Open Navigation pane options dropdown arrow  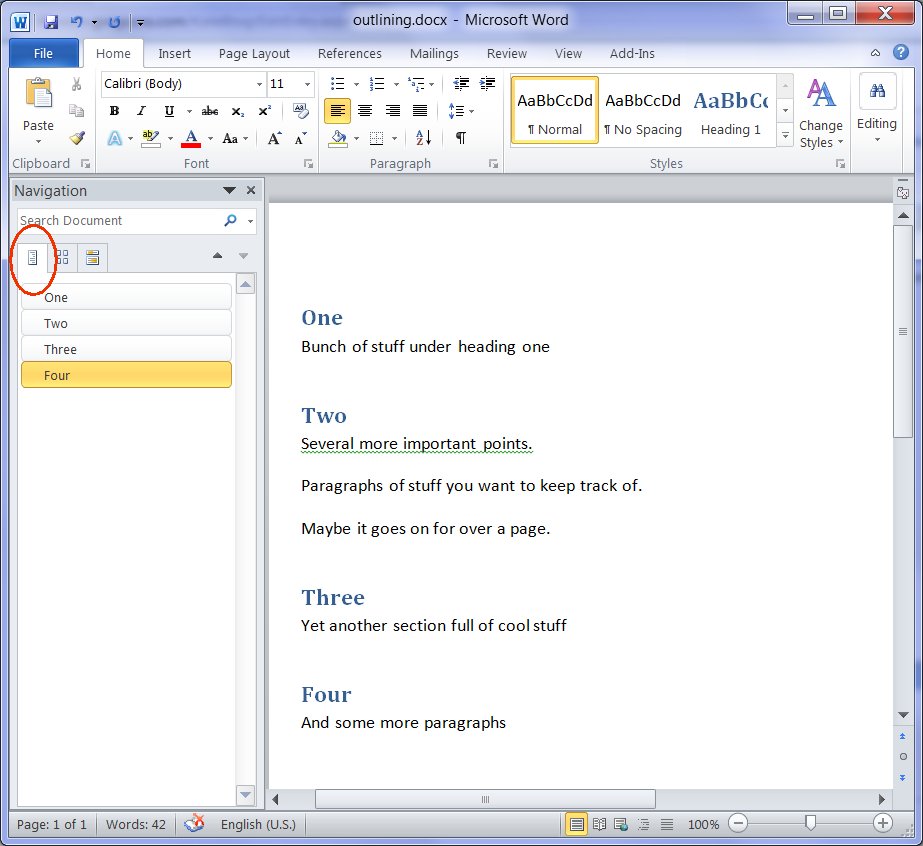click(x=230, y=190)
